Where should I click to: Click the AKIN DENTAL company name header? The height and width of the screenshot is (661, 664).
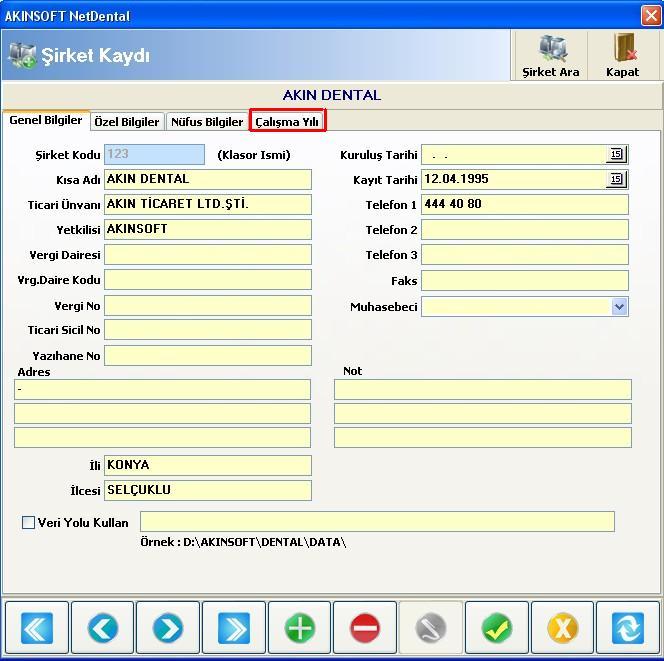[x=332, y=95]
